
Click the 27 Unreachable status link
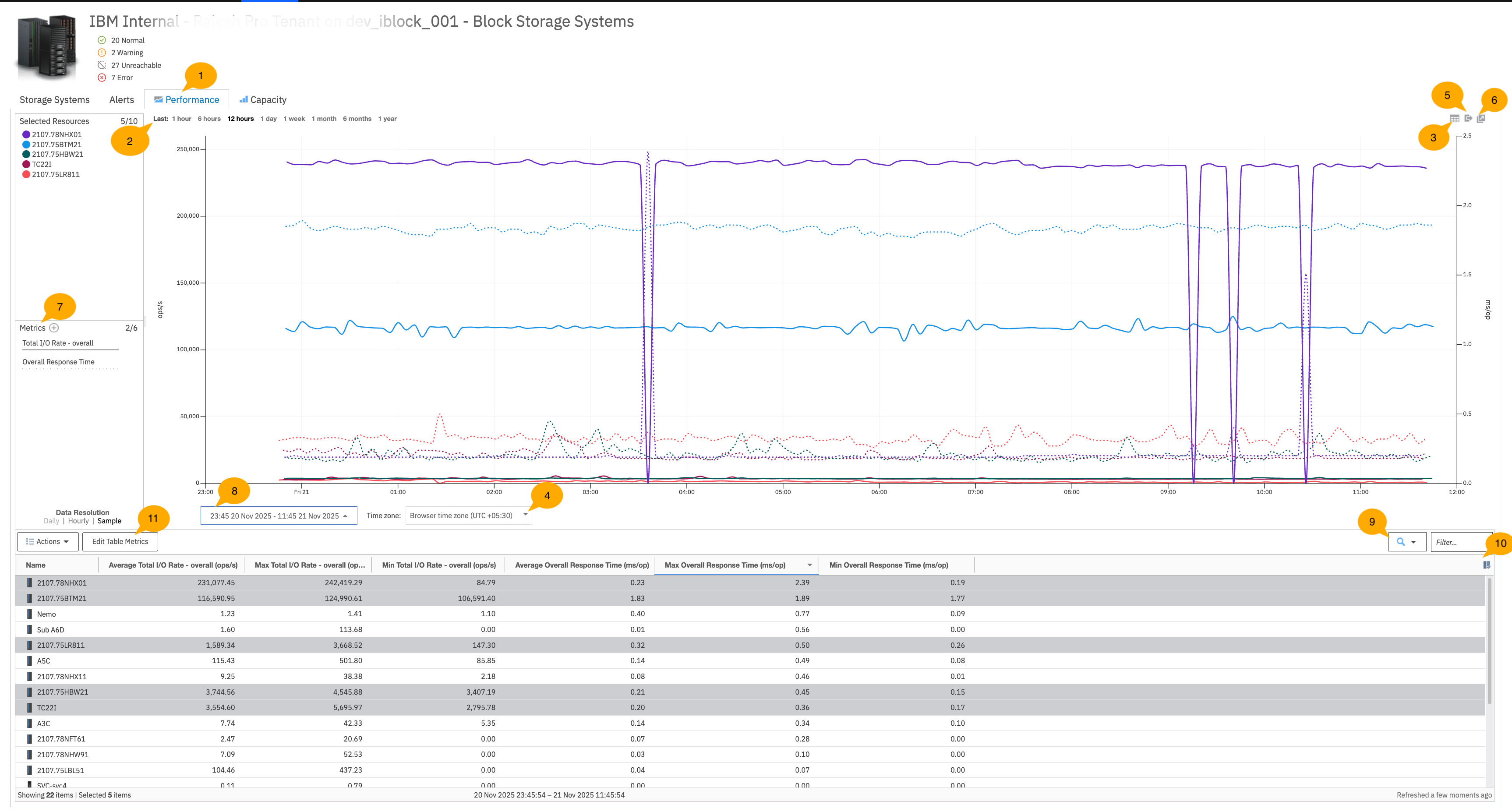(x=136, y=65)
